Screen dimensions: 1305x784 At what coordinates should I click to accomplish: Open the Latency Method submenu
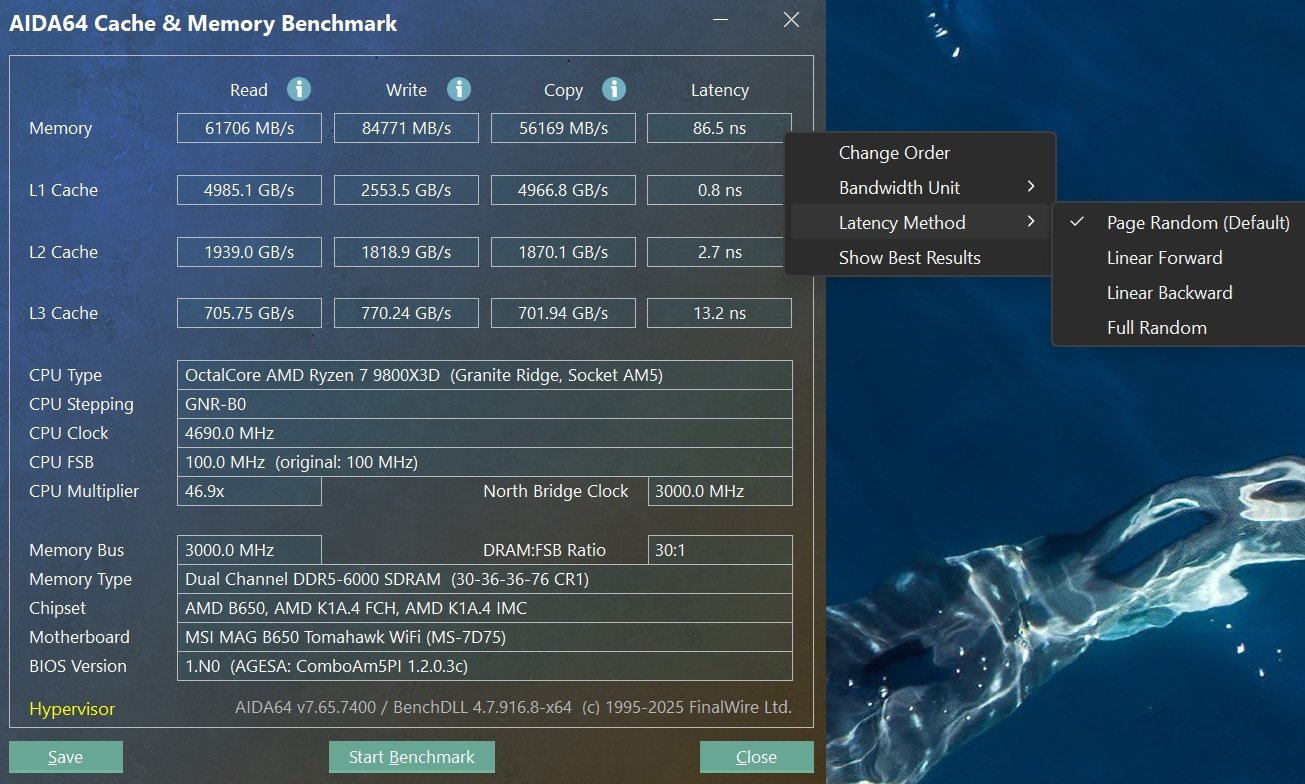[920, 223]
